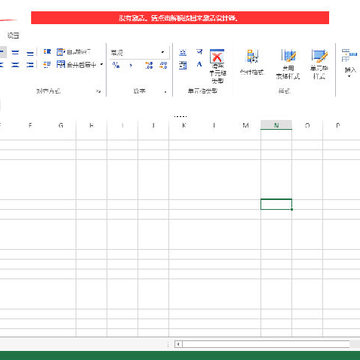Click the clear cell type red X button
The height and width of the screenshot is (360, 360).
(x=217, y=66)
